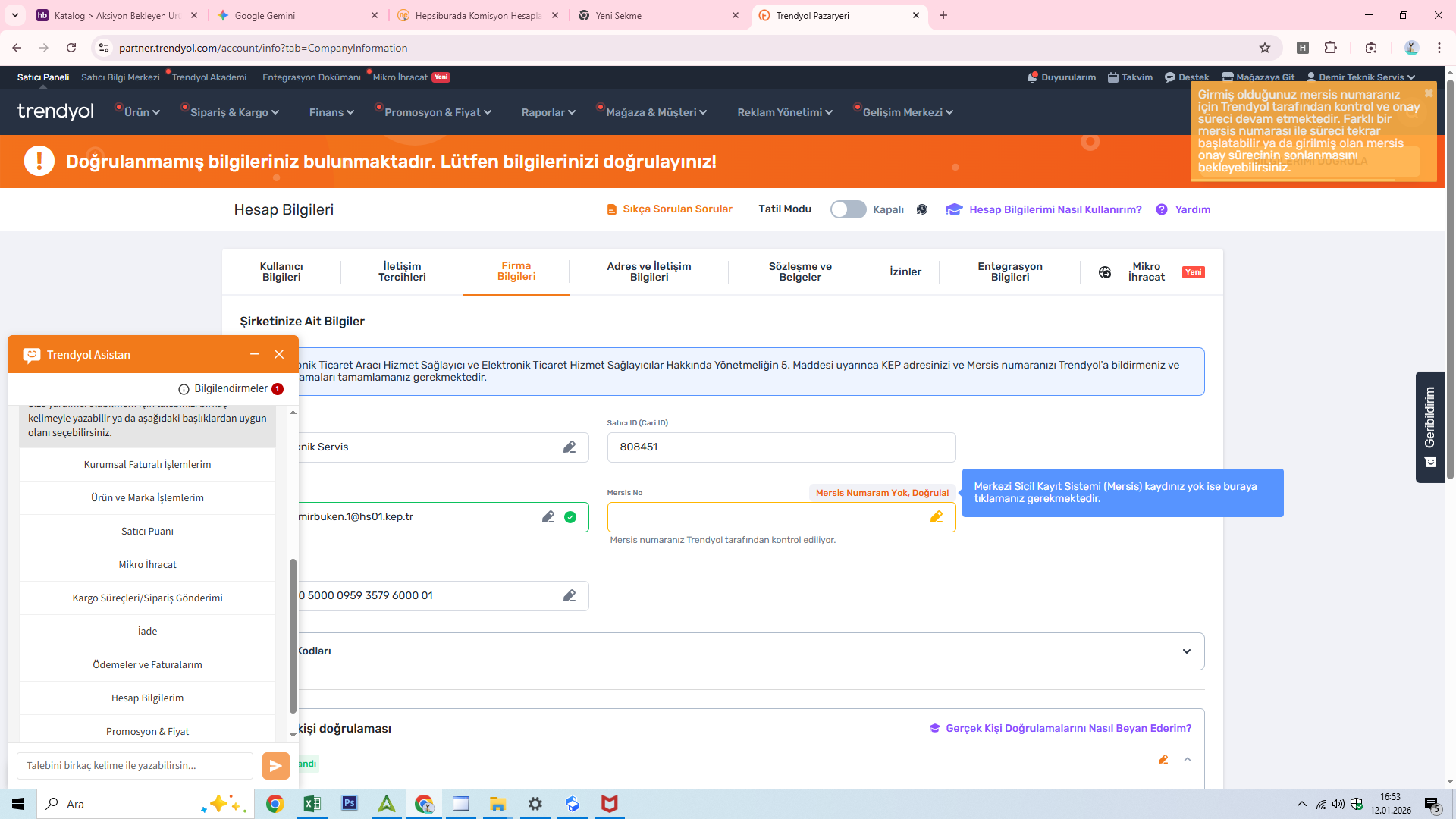Click the edit pencil in Mersis No field
The image size is (1456, 819).
click(x=937, y=517)
